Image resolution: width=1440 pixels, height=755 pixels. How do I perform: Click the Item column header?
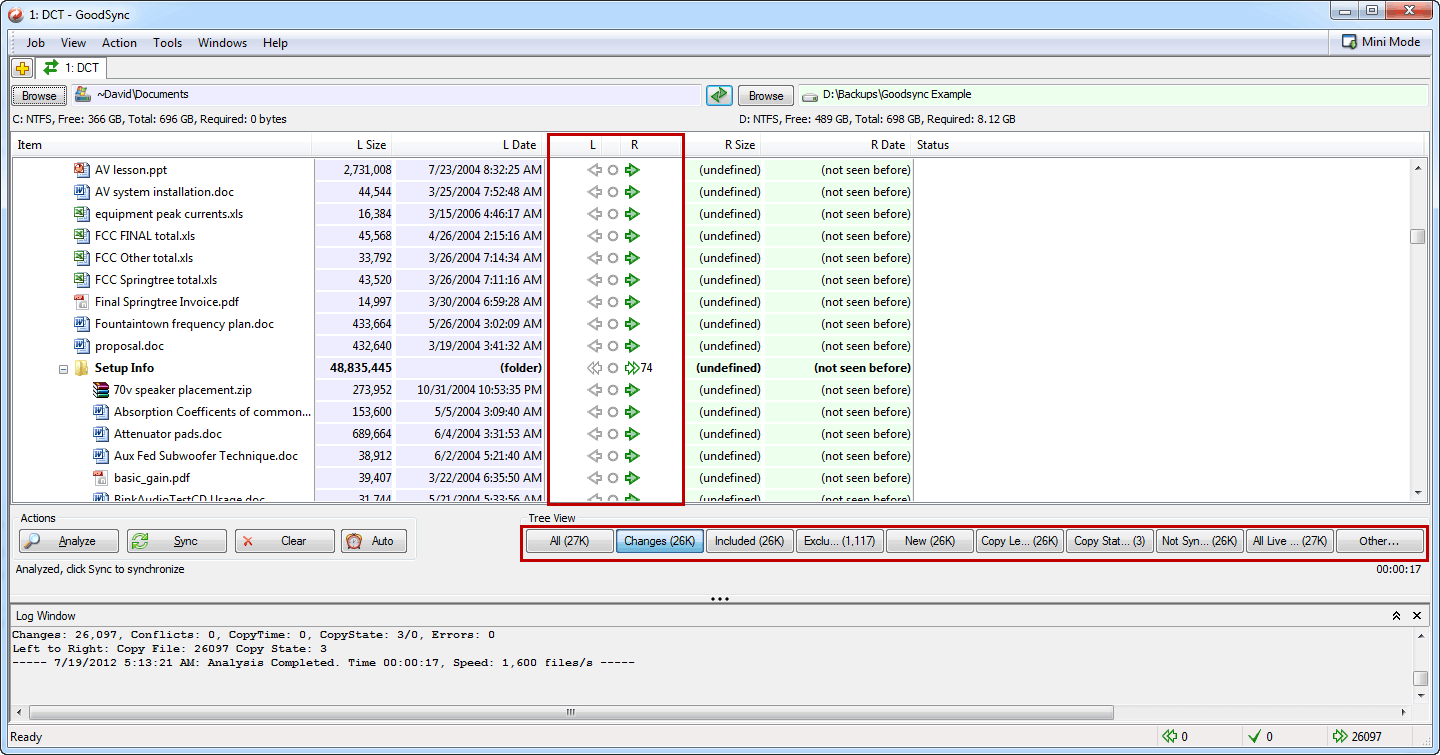tap(162, 145)
